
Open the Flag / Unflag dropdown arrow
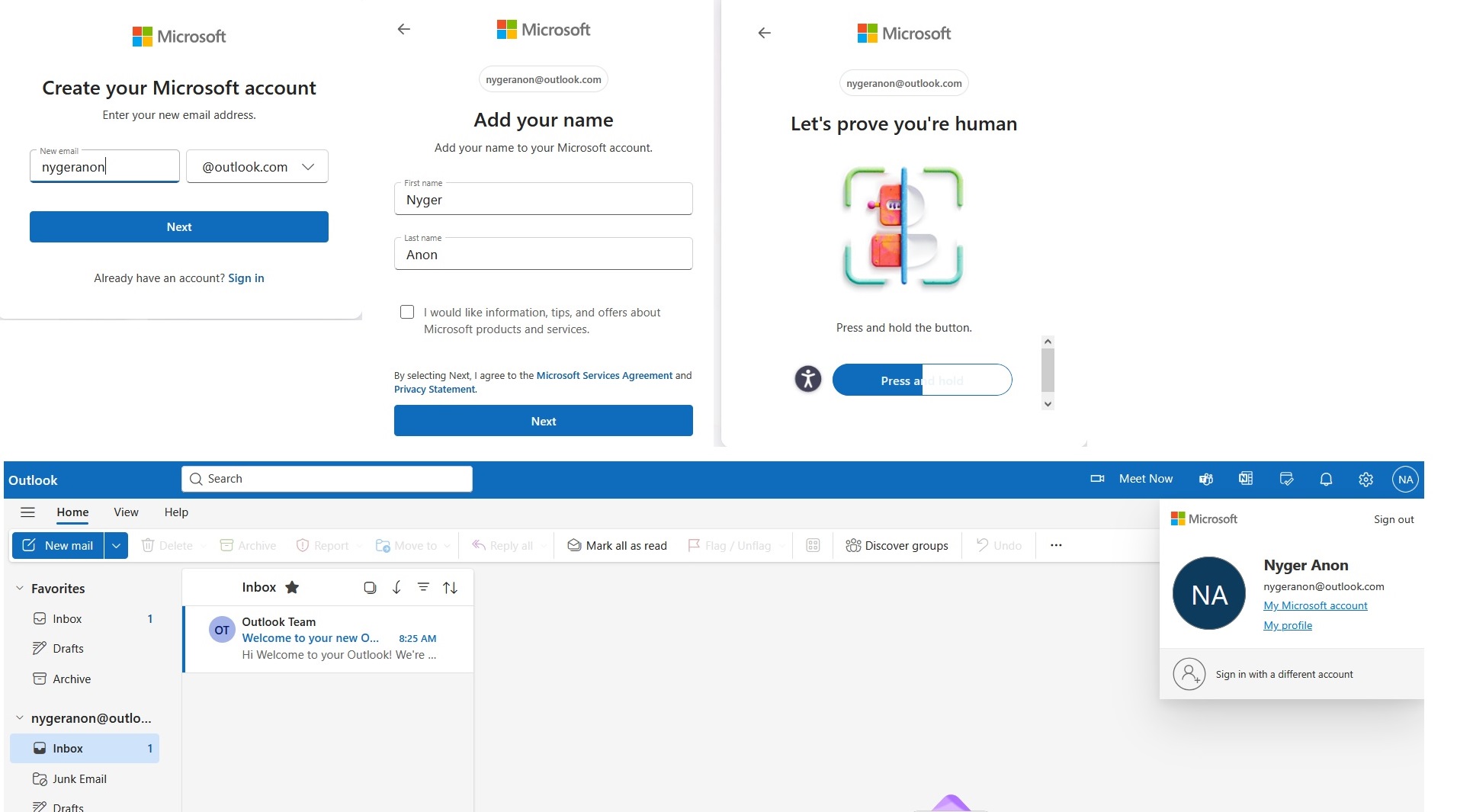point(782,546)
